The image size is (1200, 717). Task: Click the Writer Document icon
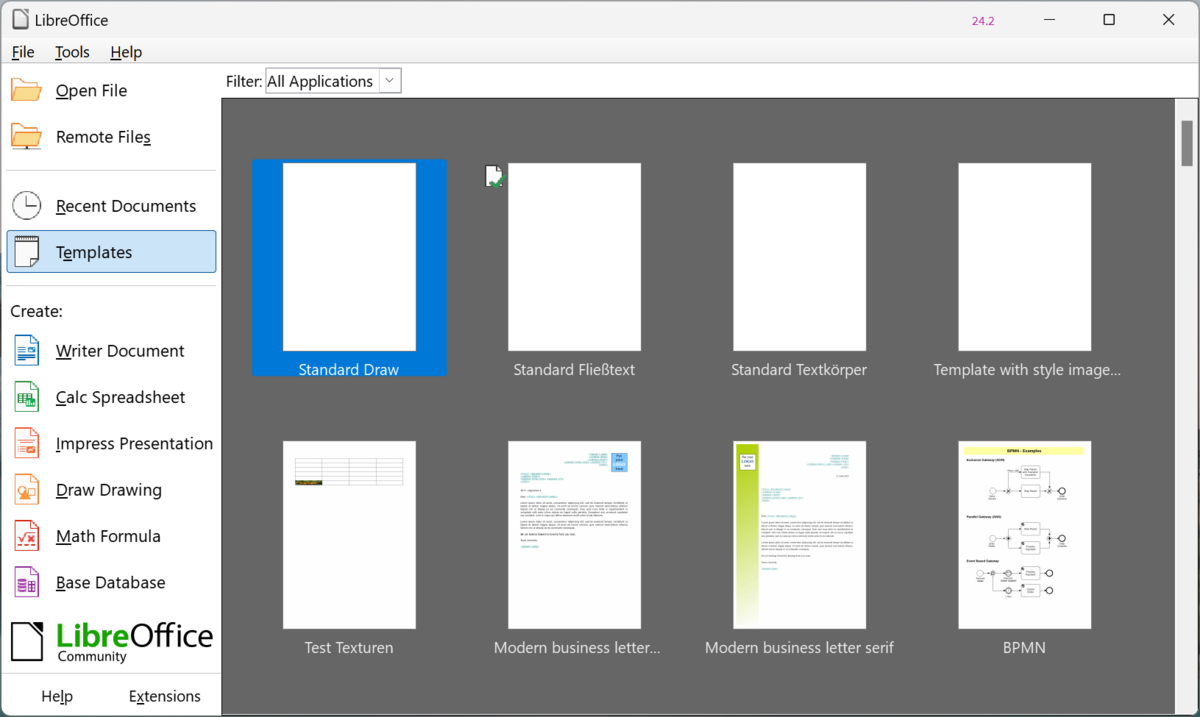[x=26, y=351]
